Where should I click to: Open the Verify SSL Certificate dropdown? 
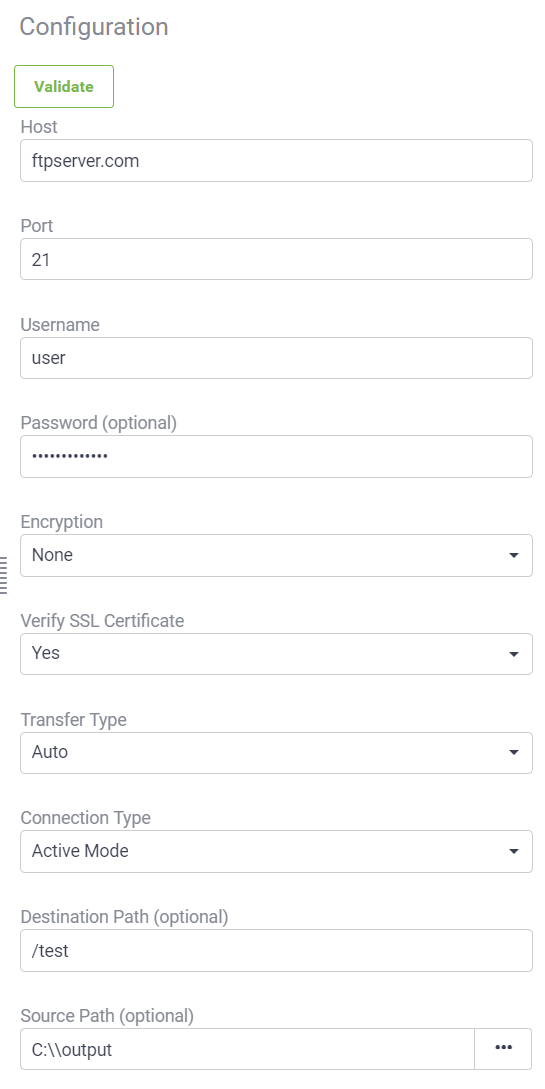pos(276,654)
